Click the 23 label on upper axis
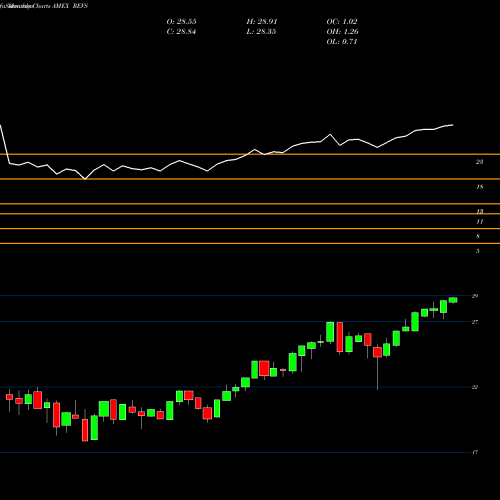 point(479,162)
